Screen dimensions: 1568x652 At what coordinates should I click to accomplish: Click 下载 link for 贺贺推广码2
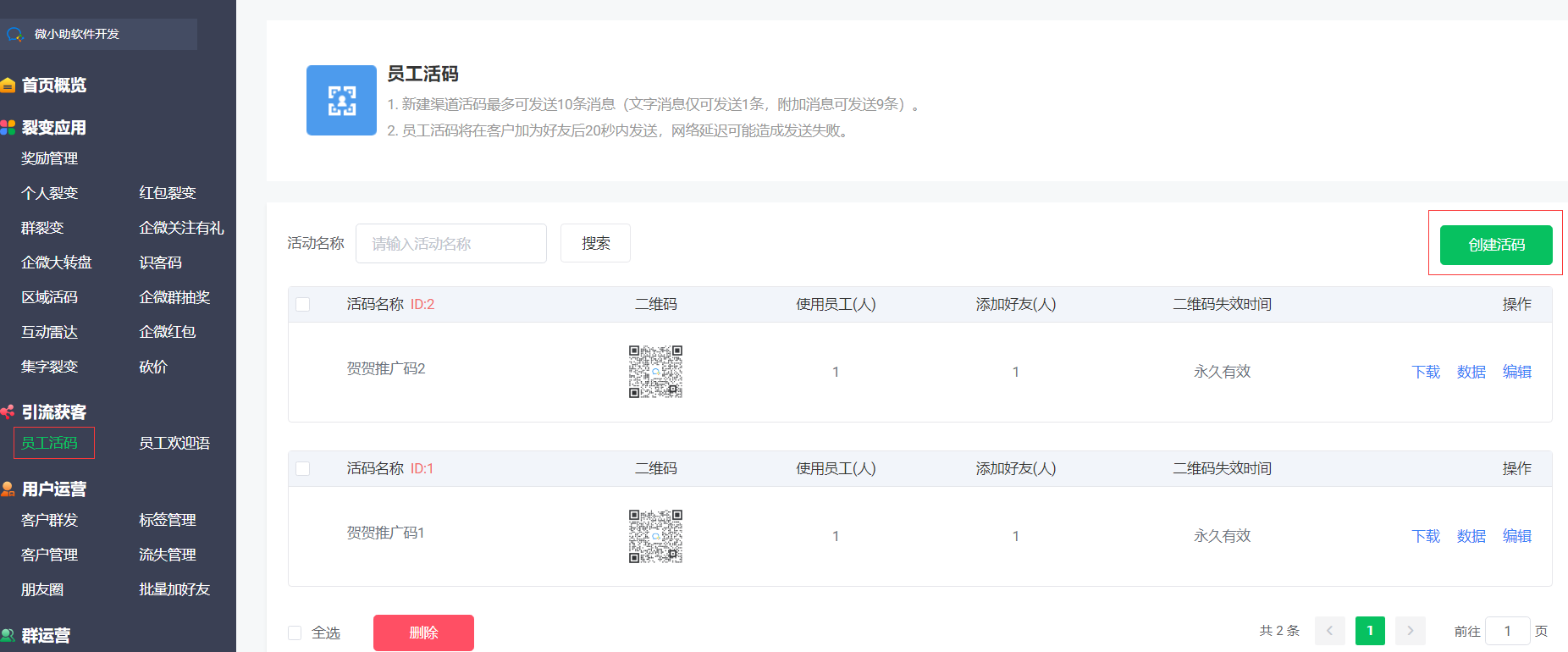[x=1426, y=372]
